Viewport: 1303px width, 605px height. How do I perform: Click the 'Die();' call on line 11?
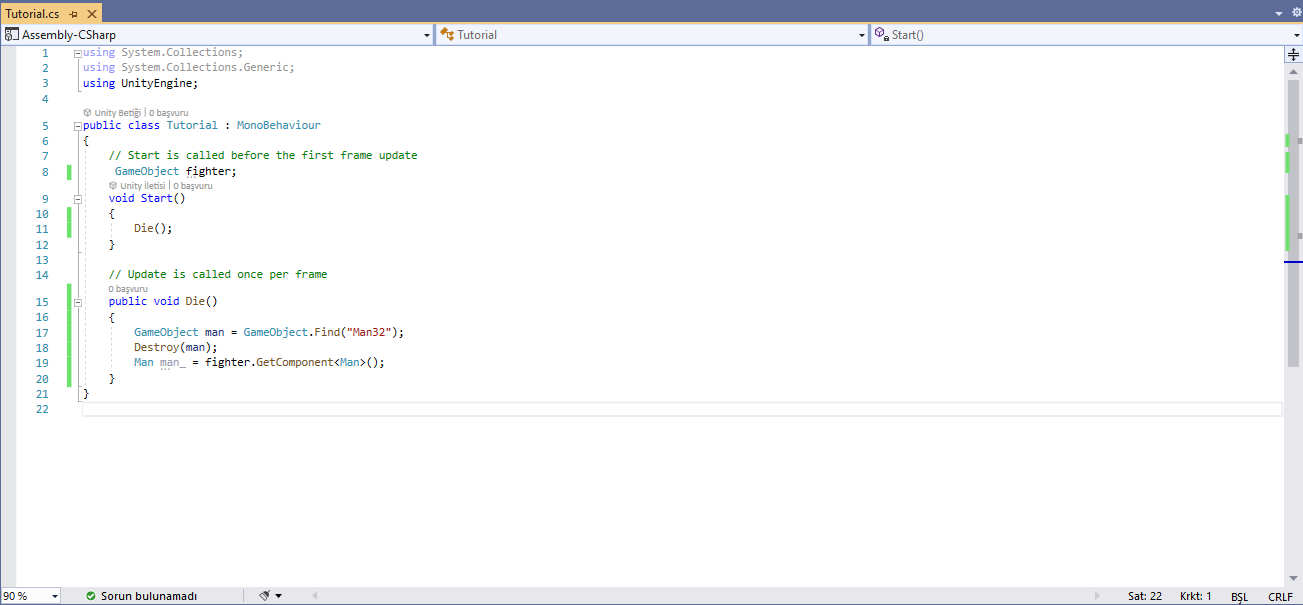[x=154, y=228]
